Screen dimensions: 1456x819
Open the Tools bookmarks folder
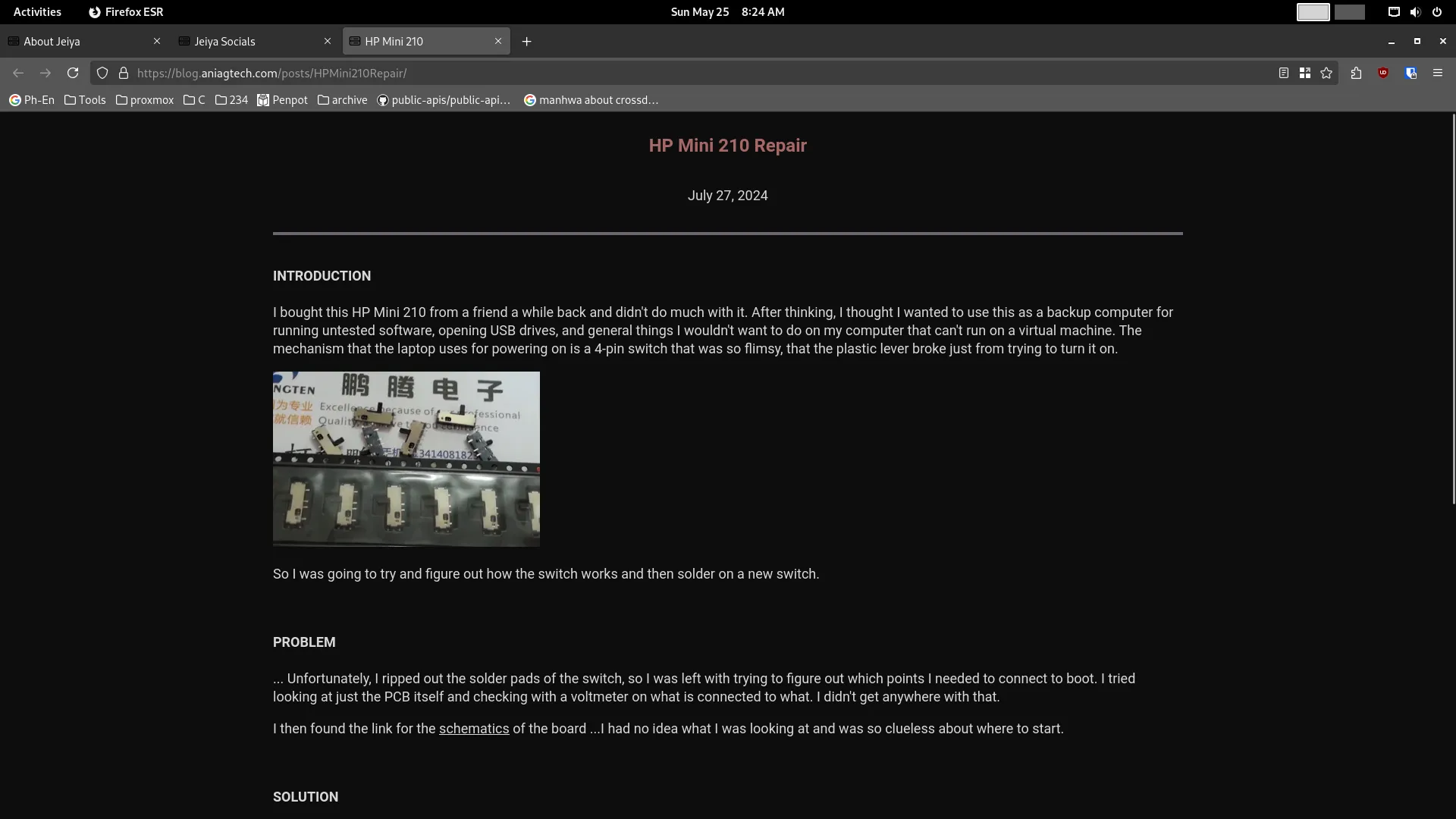click(x=85, y=100)
